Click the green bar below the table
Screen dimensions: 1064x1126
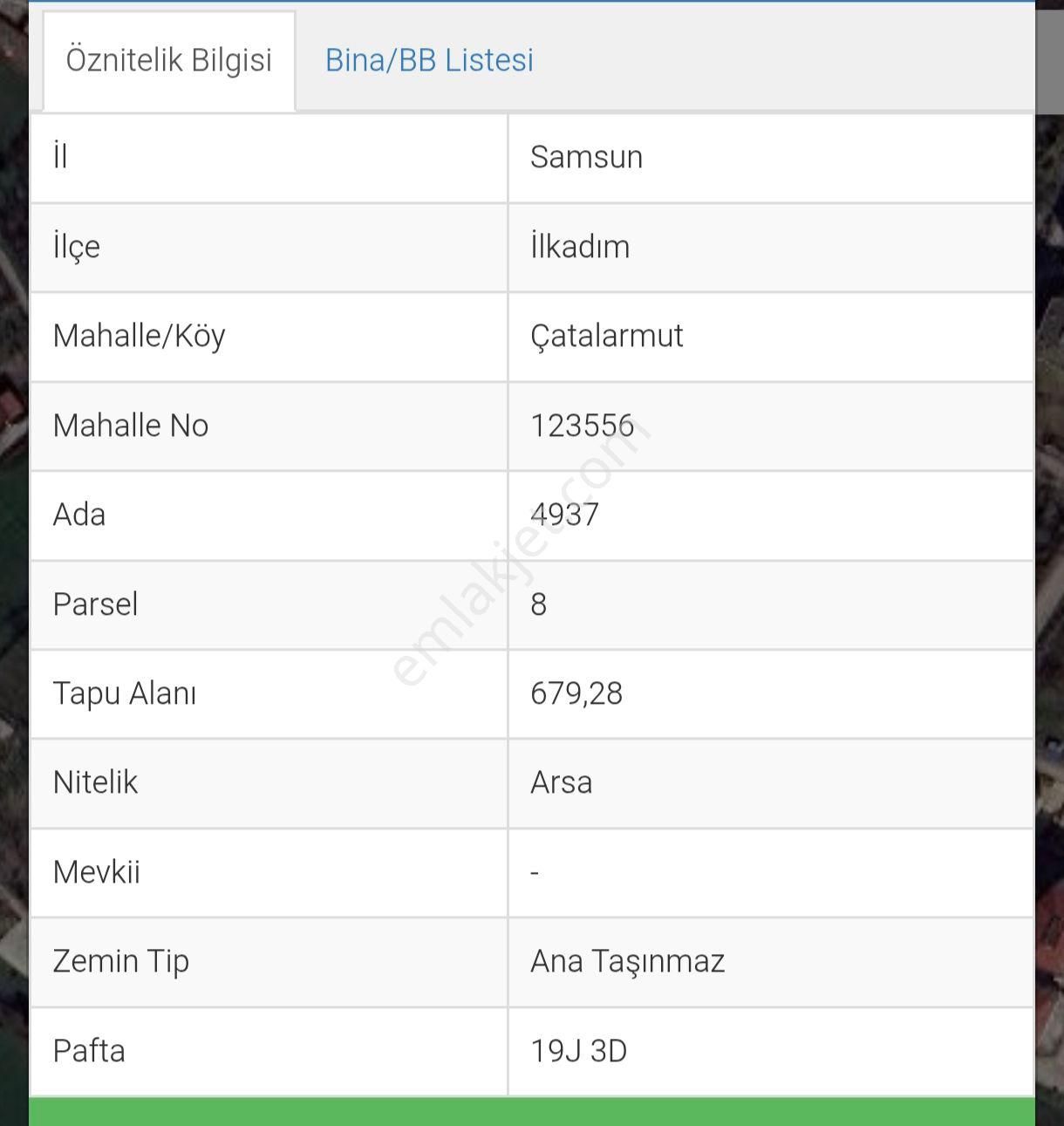click(x=532, y=1112)
